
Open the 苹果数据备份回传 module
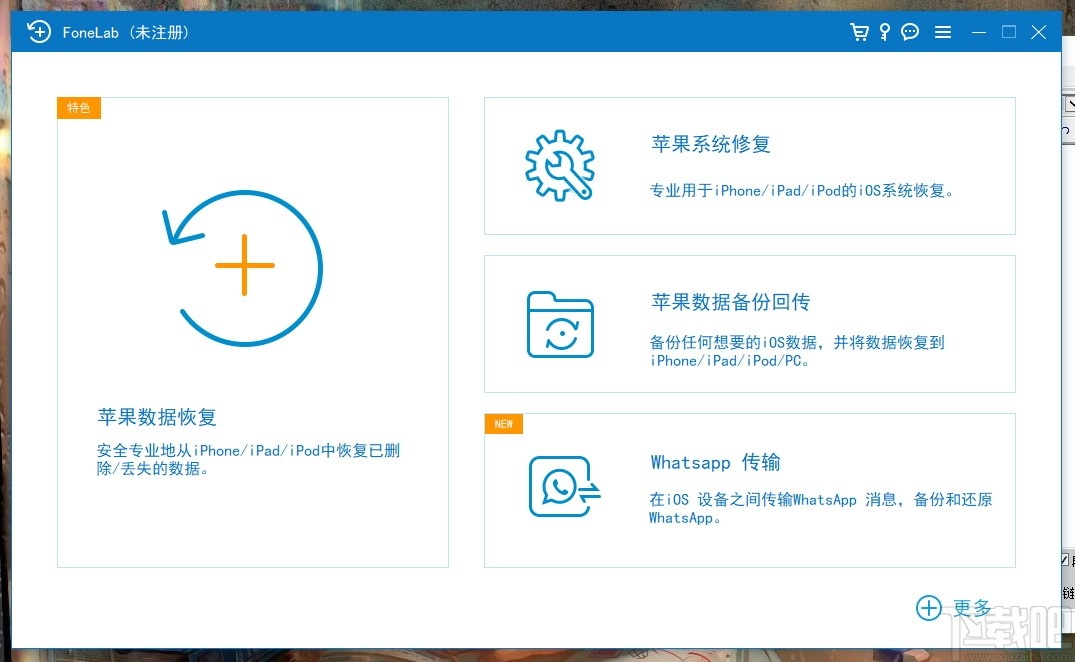(749, 323)
